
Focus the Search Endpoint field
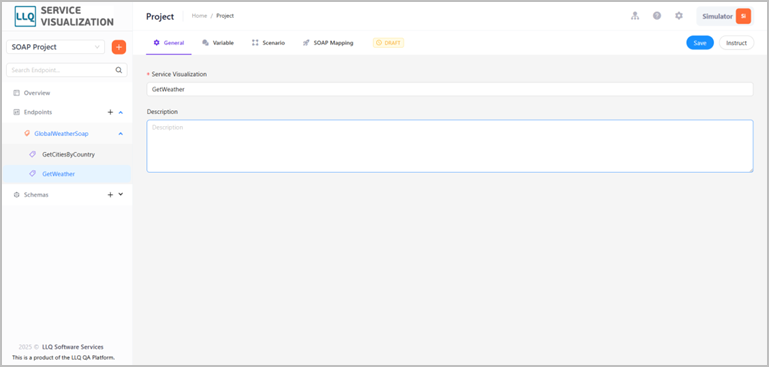point(67,70)
